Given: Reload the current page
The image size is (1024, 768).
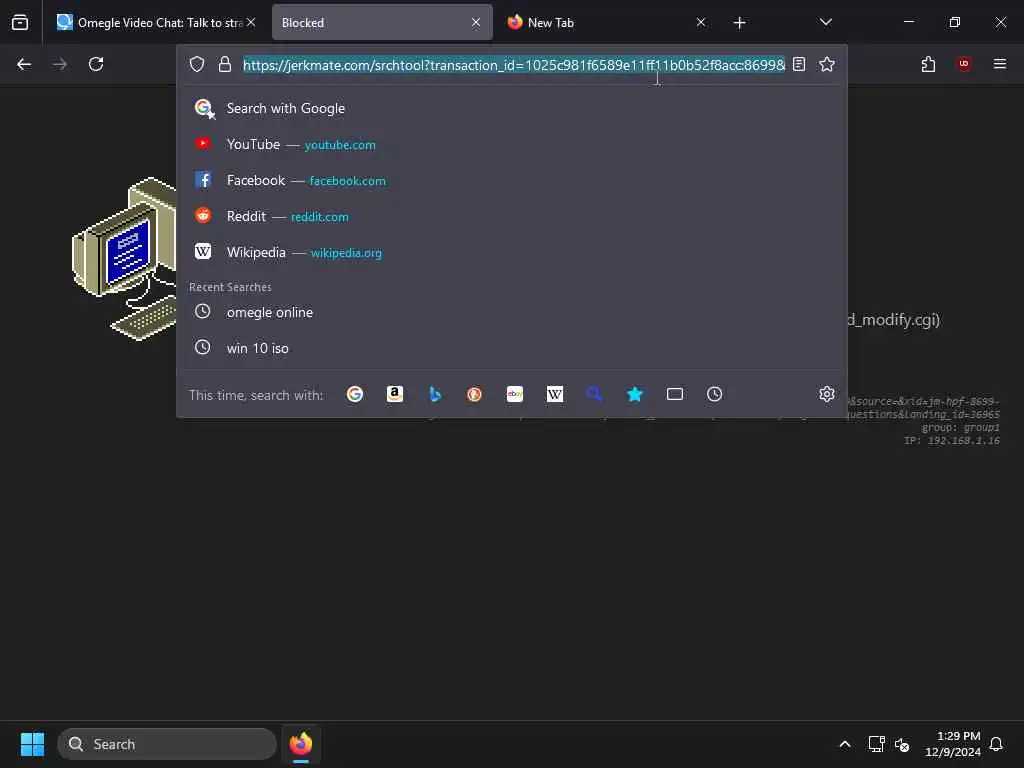Looking at the screenshot, I should (x=96, y=64).
